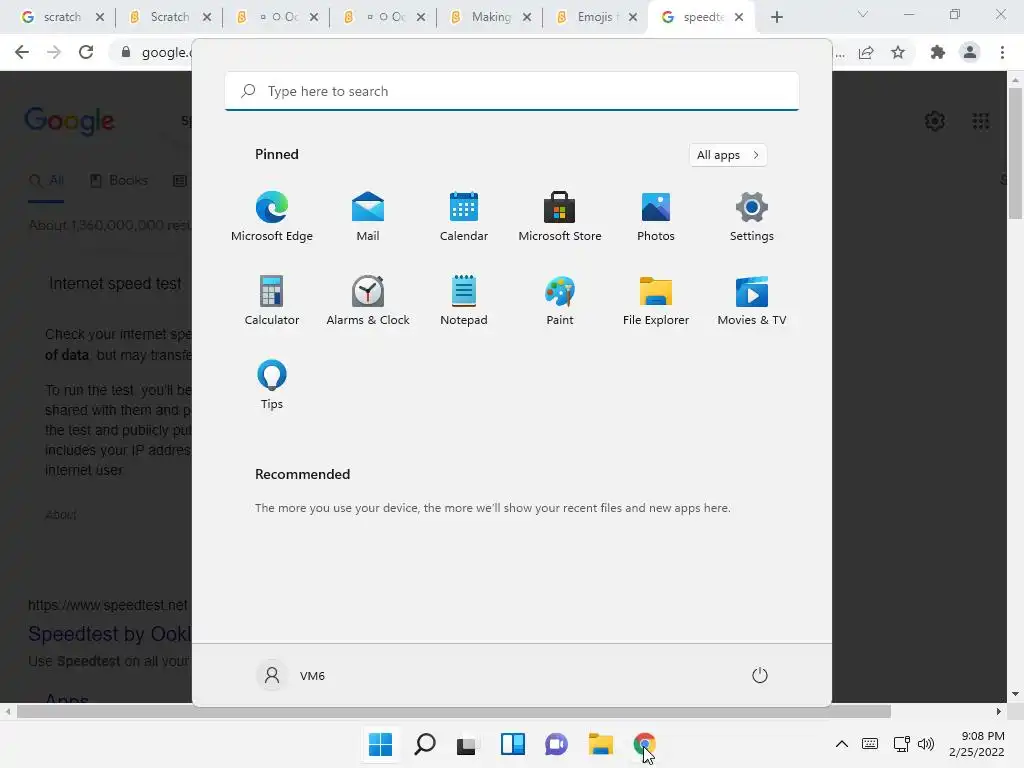The width and height of the screenshot is (1024, 768).
Task: Bookmark this page with the star
Action: [x=898, y=52]
